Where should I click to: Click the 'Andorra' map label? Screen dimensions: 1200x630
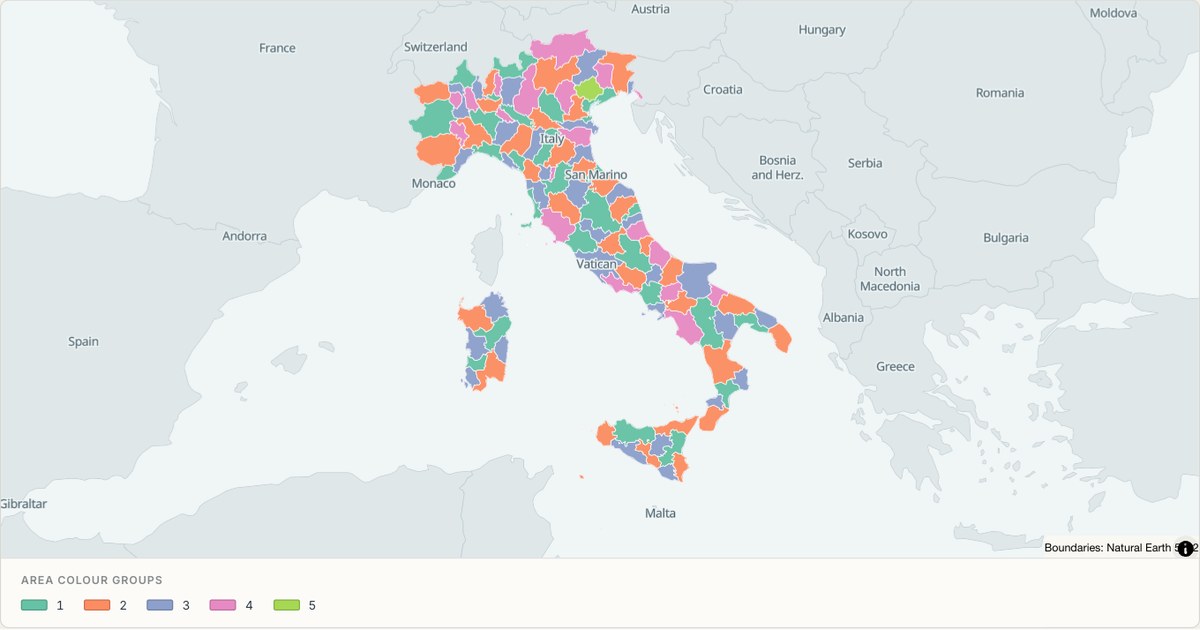[244, 236]
